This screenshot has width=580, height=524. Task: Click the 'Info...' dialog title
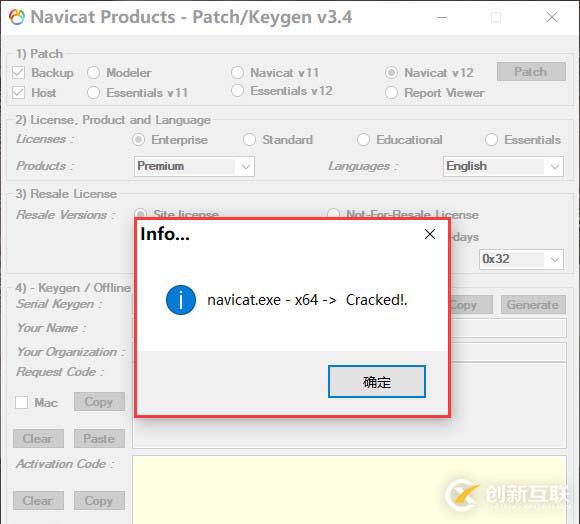coord(165,234)
